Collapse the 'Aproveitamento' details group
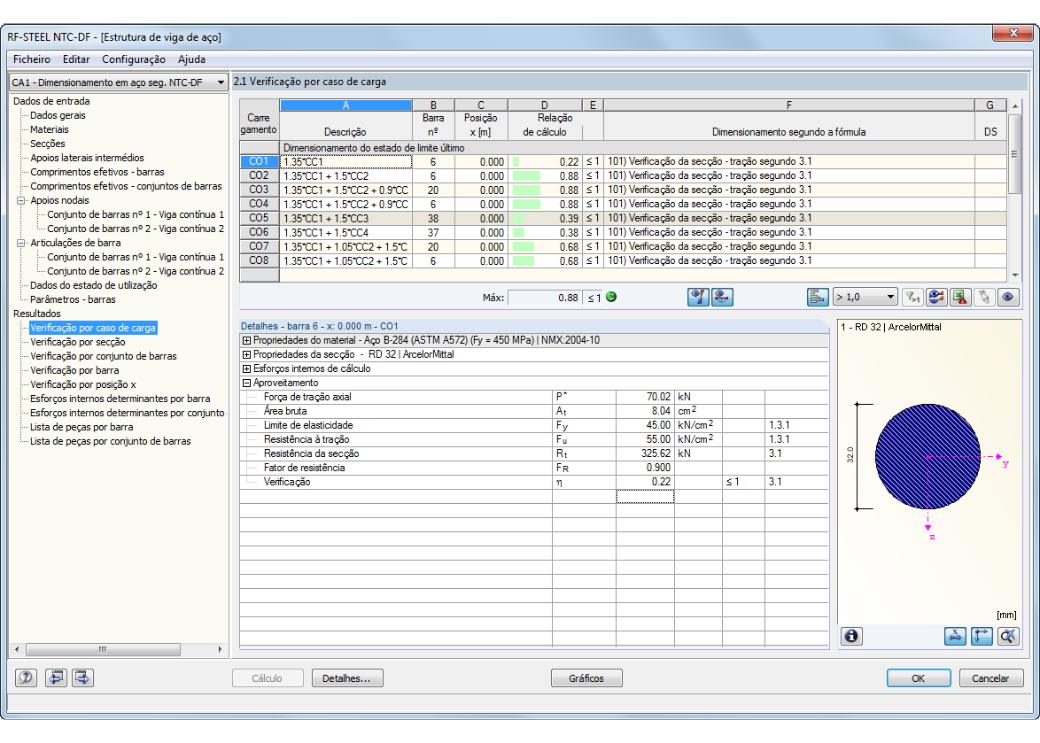 247,383
